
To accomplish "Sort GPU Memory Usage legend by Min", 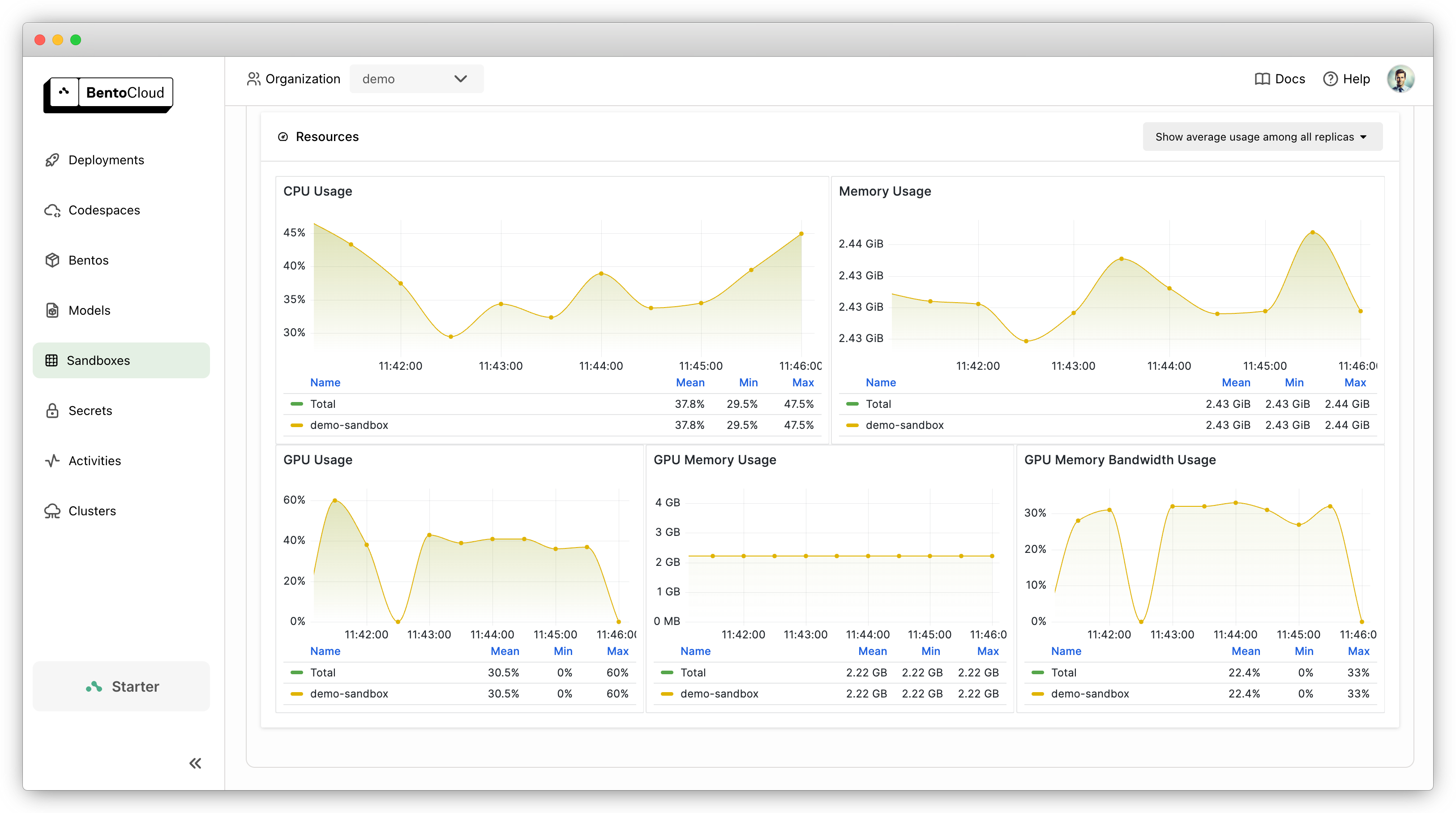I will (x=930, y=651).
